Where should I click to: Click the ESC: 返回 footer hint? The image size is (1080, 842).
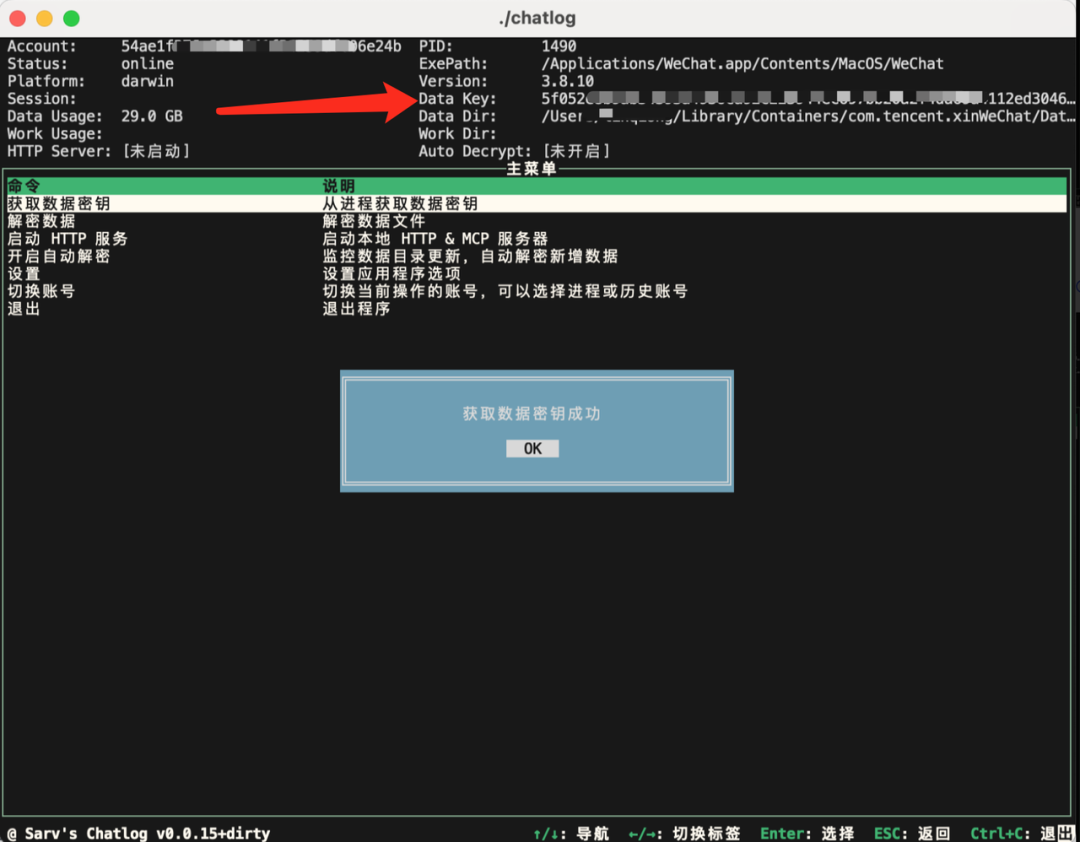click(913, 833)
